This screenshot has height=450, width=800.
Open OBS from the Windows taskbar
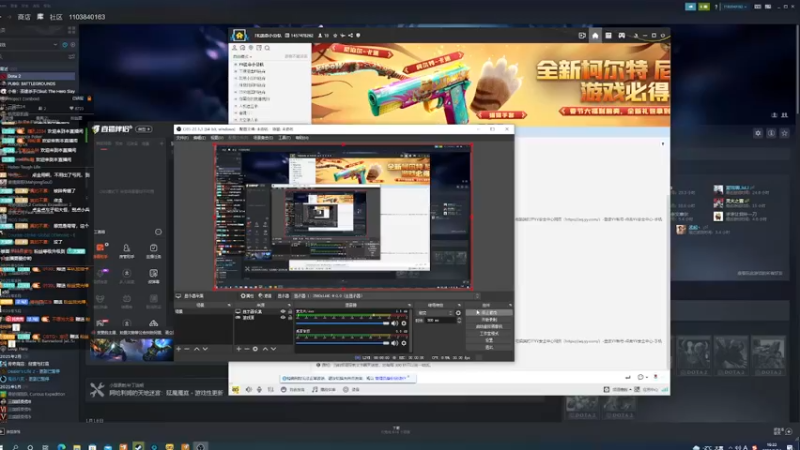pos(201,446)
